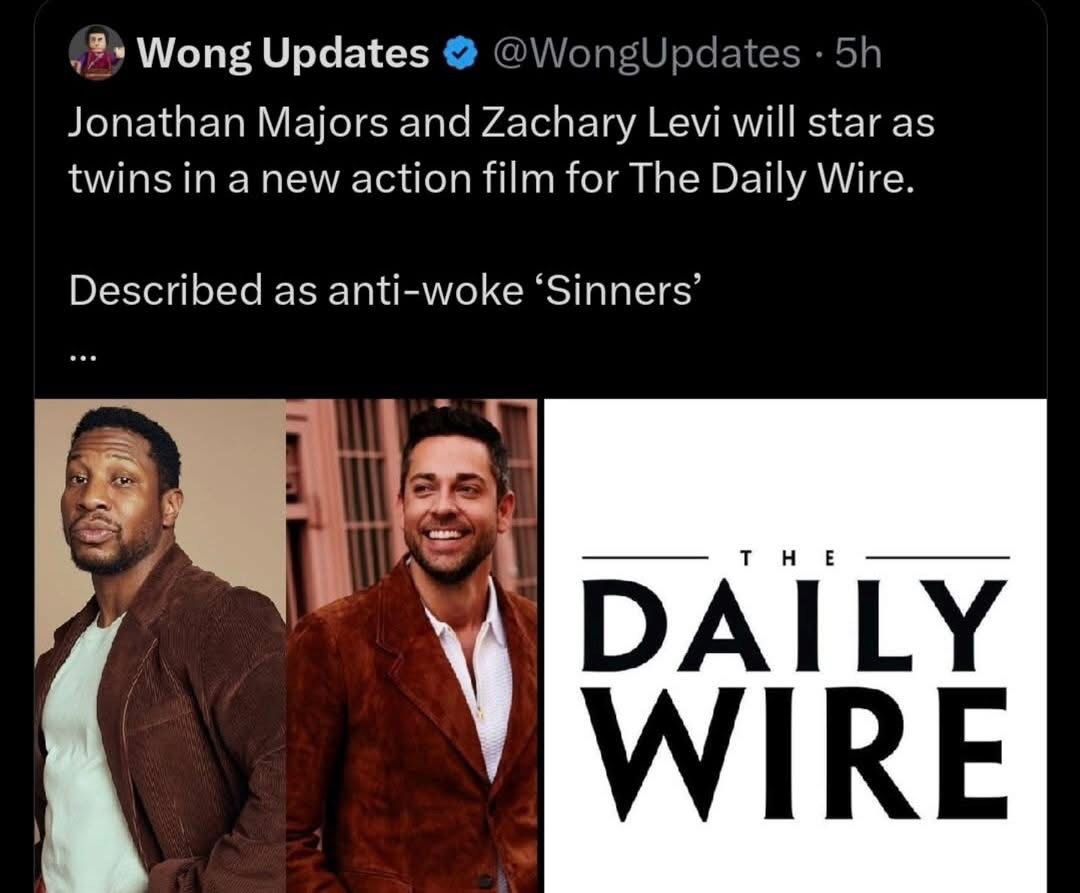Open The Daily Wire logo image
This screenshot has height=893, width=1080.
(x=796, y=646)
